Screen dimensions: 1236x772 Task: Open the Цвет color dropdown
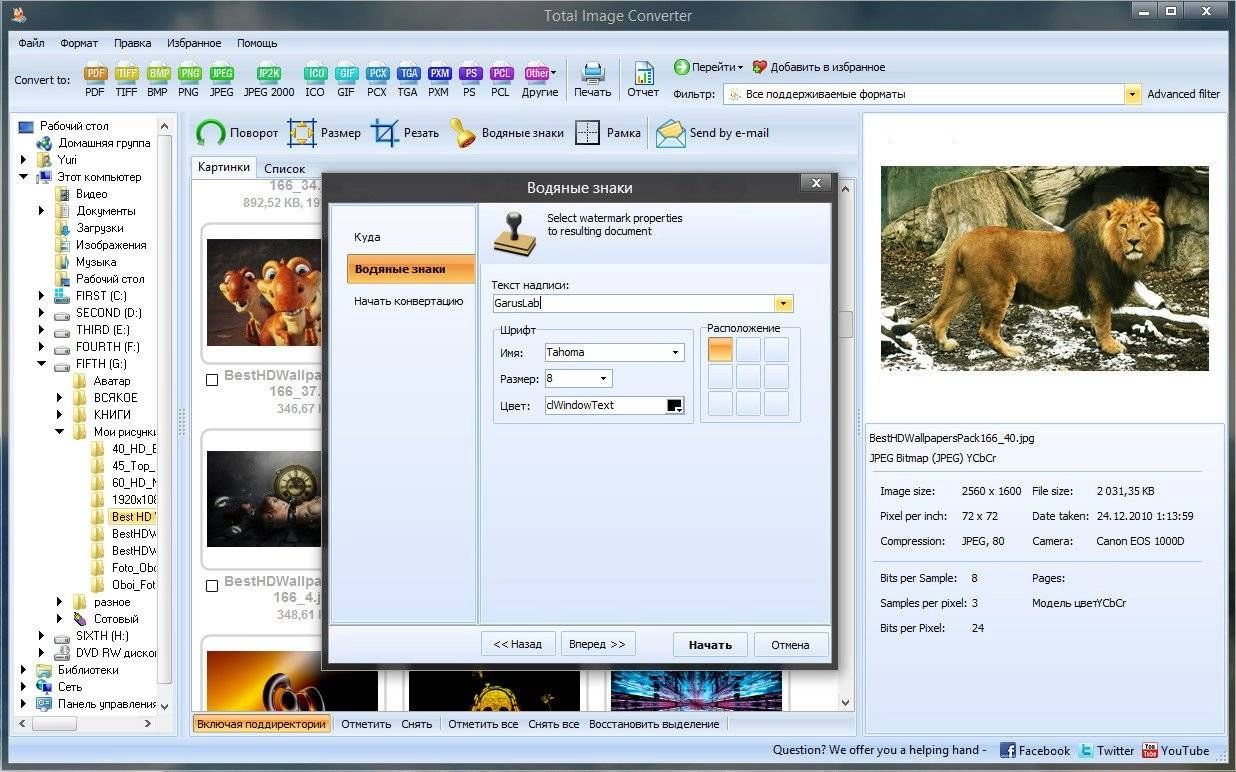(x=675, y=405)
